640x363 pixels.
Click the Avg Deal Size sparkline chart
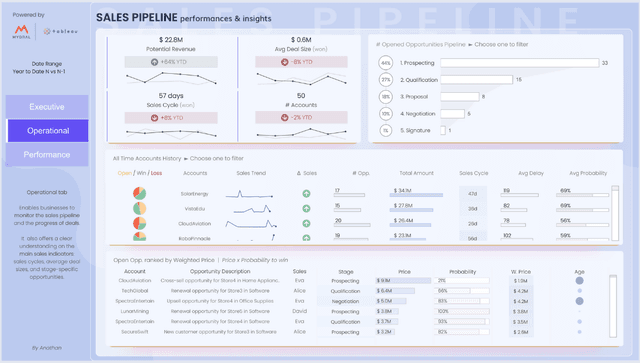301,79
